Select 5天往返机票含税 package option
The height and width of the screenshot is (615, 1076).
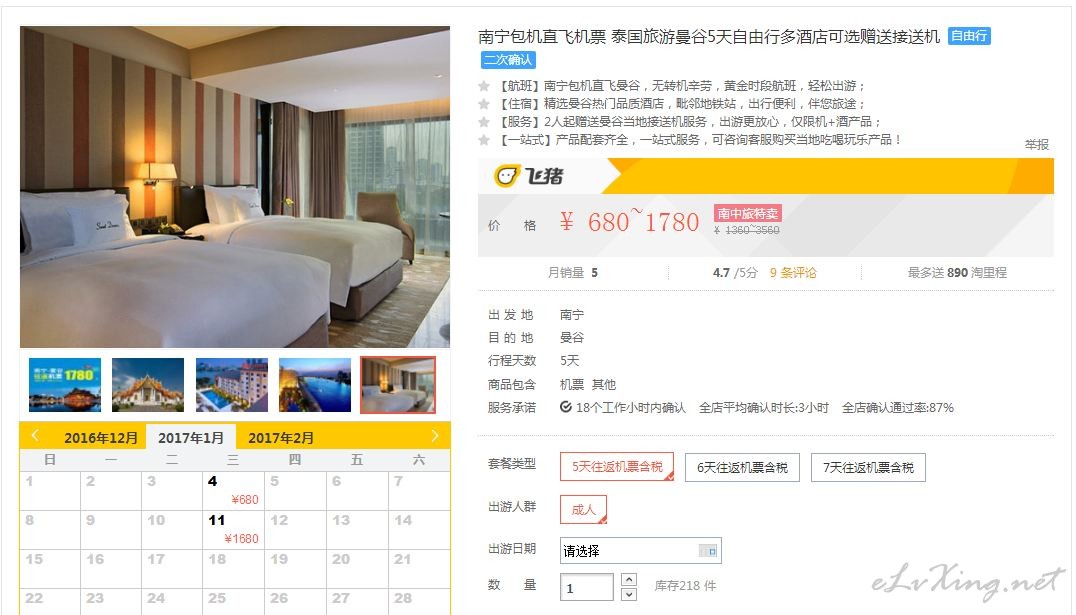pos(617,467)
